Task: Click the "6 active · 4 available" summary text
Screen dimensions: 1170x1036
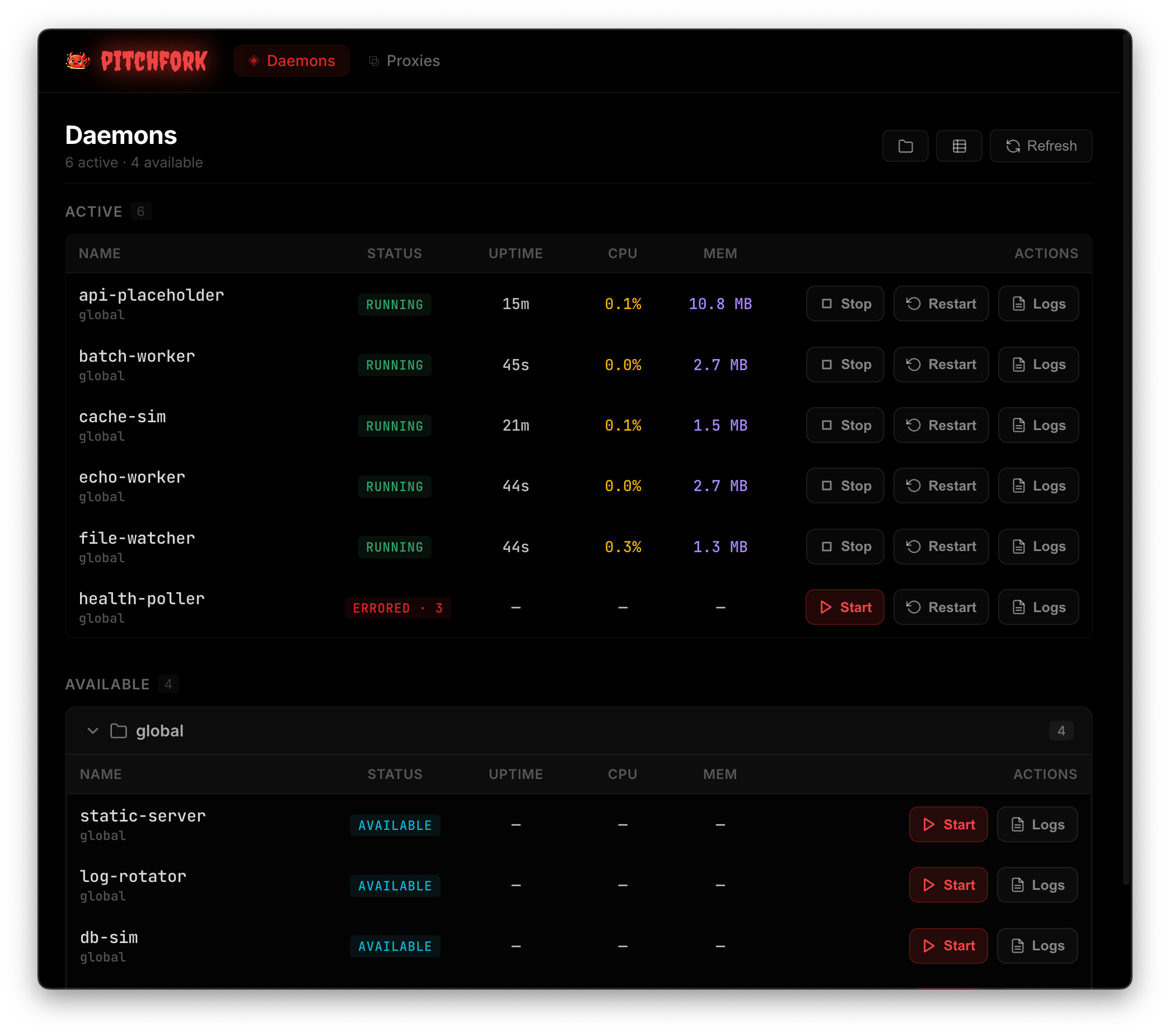Action: (134, 162)
